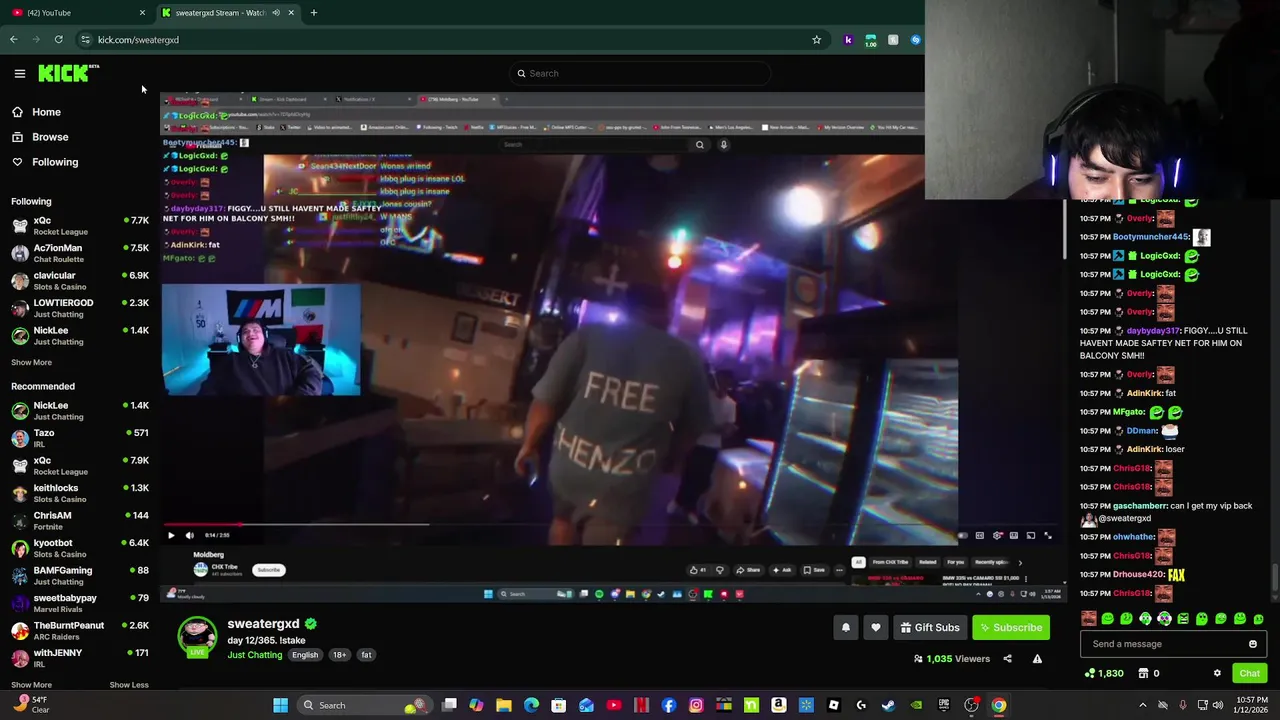Open a new browser tab
Screen dimensions: 1280x720
pyautogui.click(x=313, y=13)
